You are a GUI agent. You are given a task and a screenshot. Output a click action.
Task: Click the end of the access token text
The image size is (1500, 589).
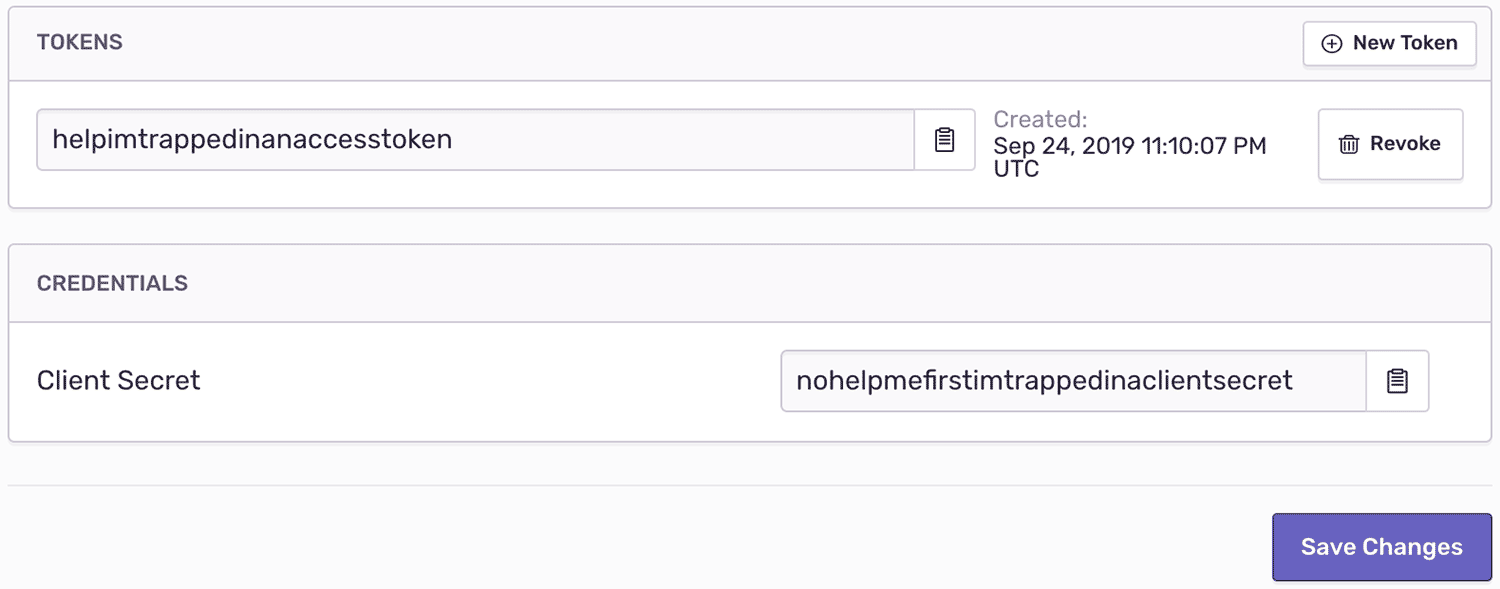(x=452, y=140)
